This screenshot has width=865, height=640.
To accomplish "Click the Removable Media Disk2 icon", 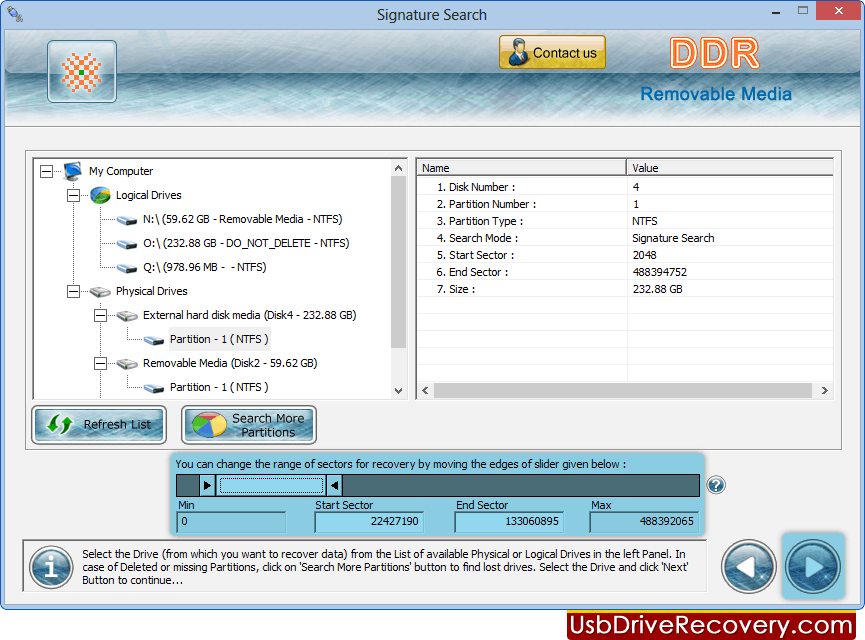I will (127, 364).
